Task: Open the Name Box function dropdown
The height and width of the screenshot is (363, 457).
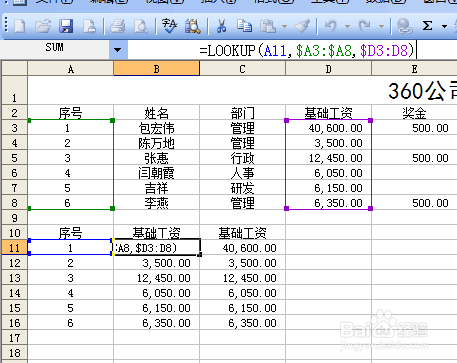Action: pyautogui.click(x=118, y=50)
